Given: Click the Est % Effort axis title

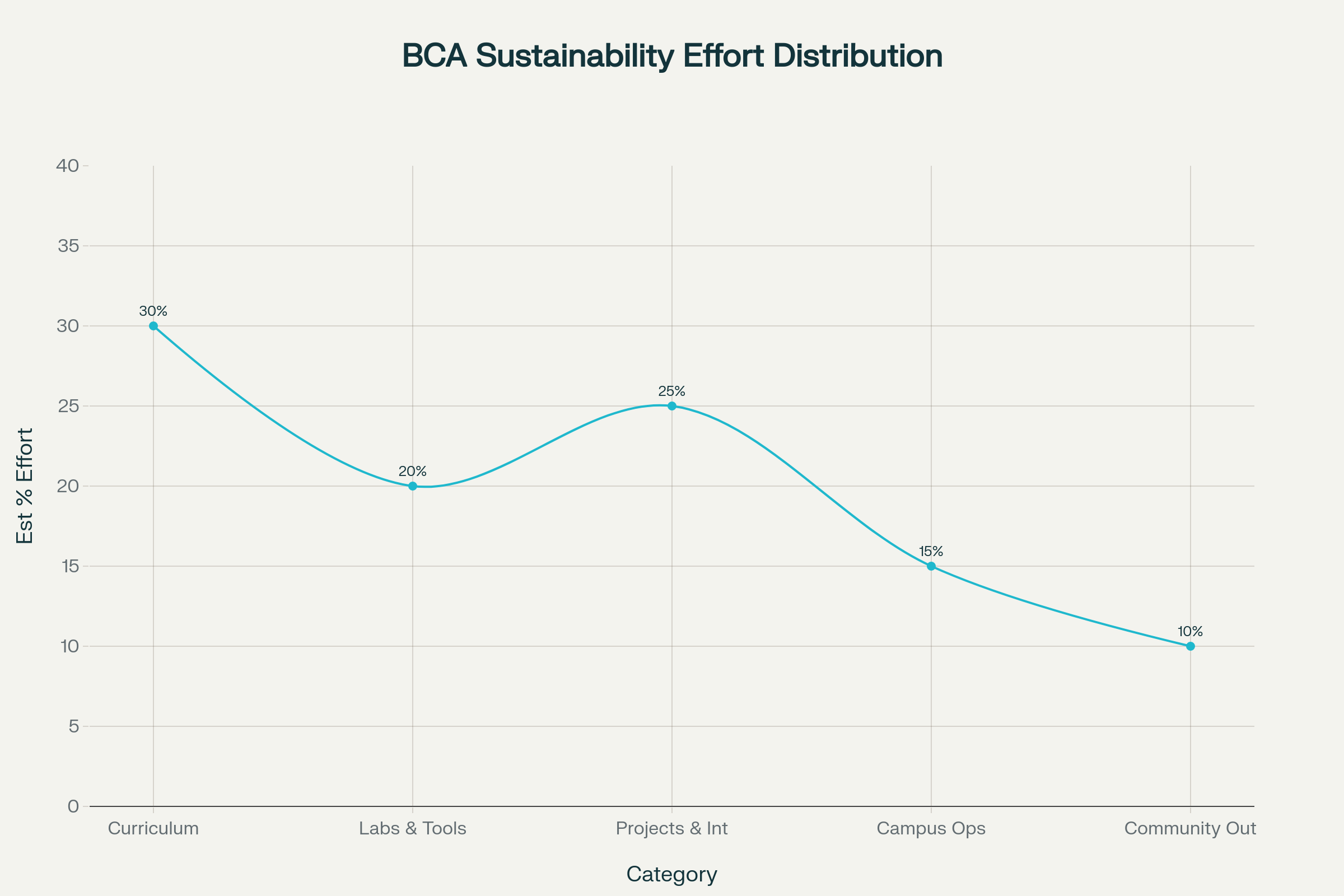Looking at the screenshot, I should (x=25, y=486).
